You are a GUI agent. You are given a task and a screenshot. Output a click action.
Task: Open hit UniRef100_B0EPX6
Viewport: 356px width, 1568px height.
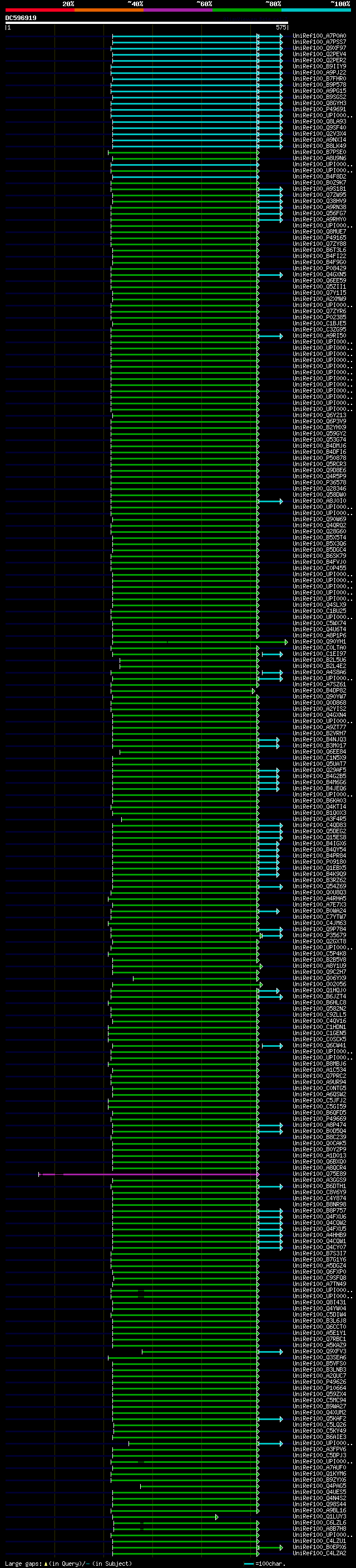click(319, 1547)
